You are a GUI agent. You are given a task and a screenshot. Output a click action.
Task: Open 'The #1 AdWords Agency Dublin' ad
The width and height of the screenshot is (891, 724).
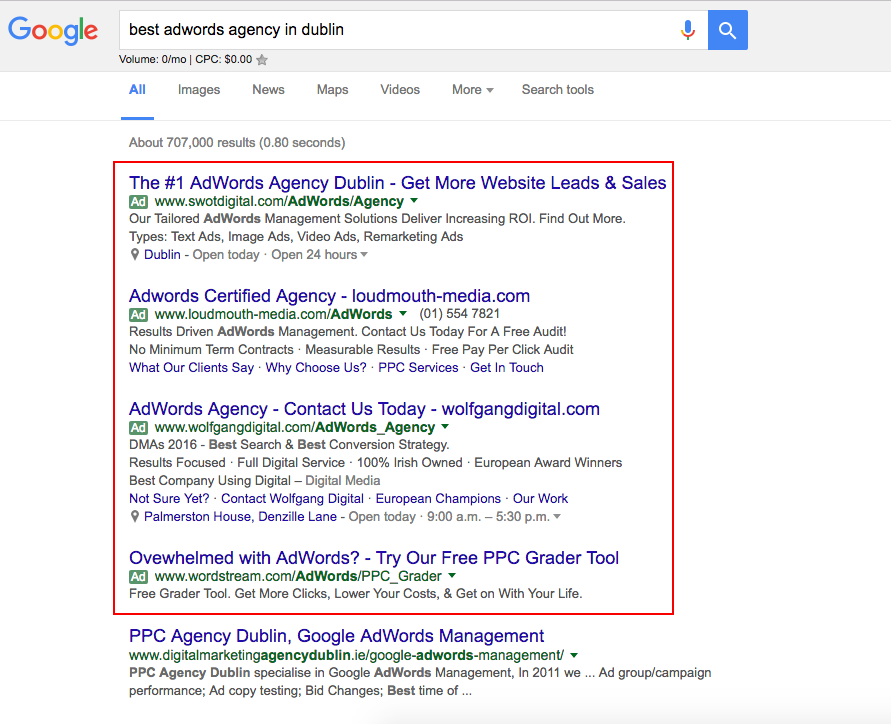(397, 183)
